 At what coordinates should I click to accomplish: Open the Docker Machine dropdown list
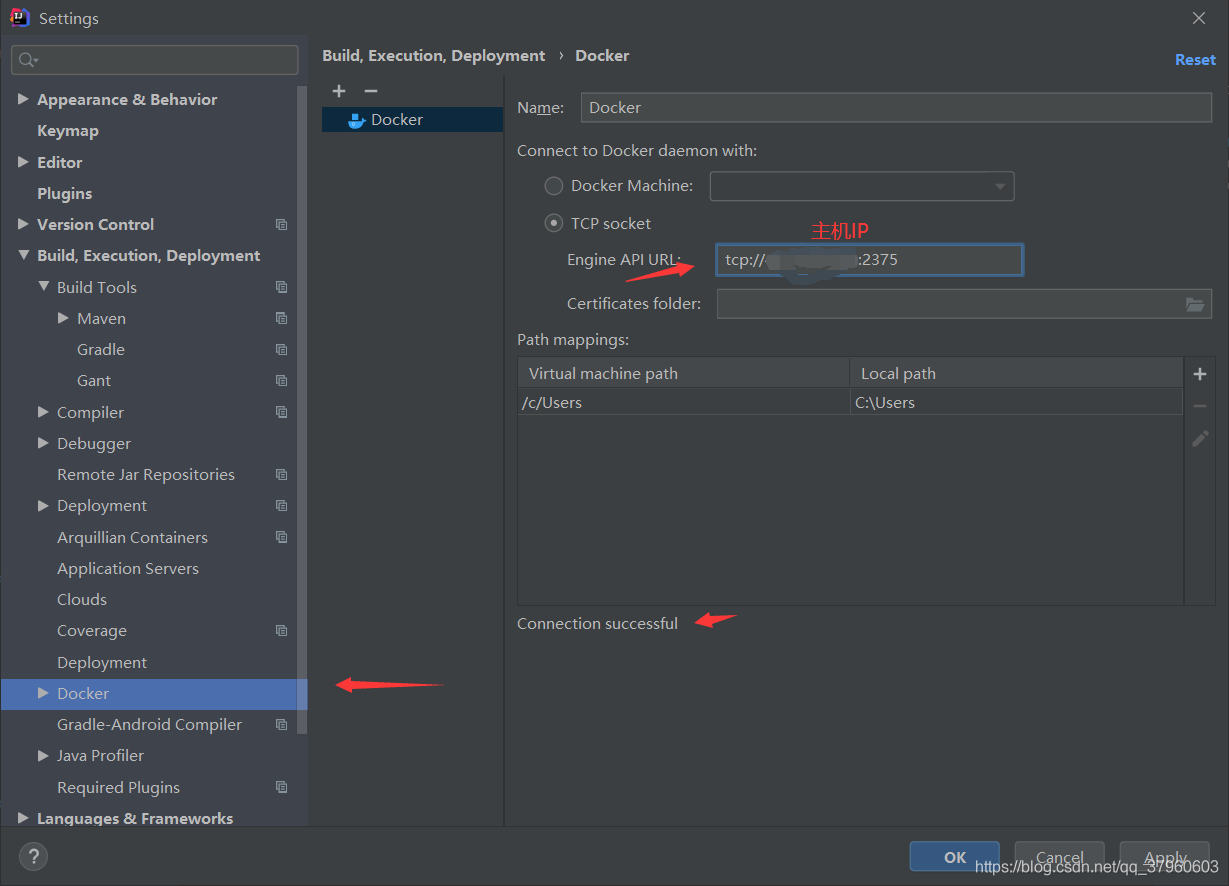999,186
